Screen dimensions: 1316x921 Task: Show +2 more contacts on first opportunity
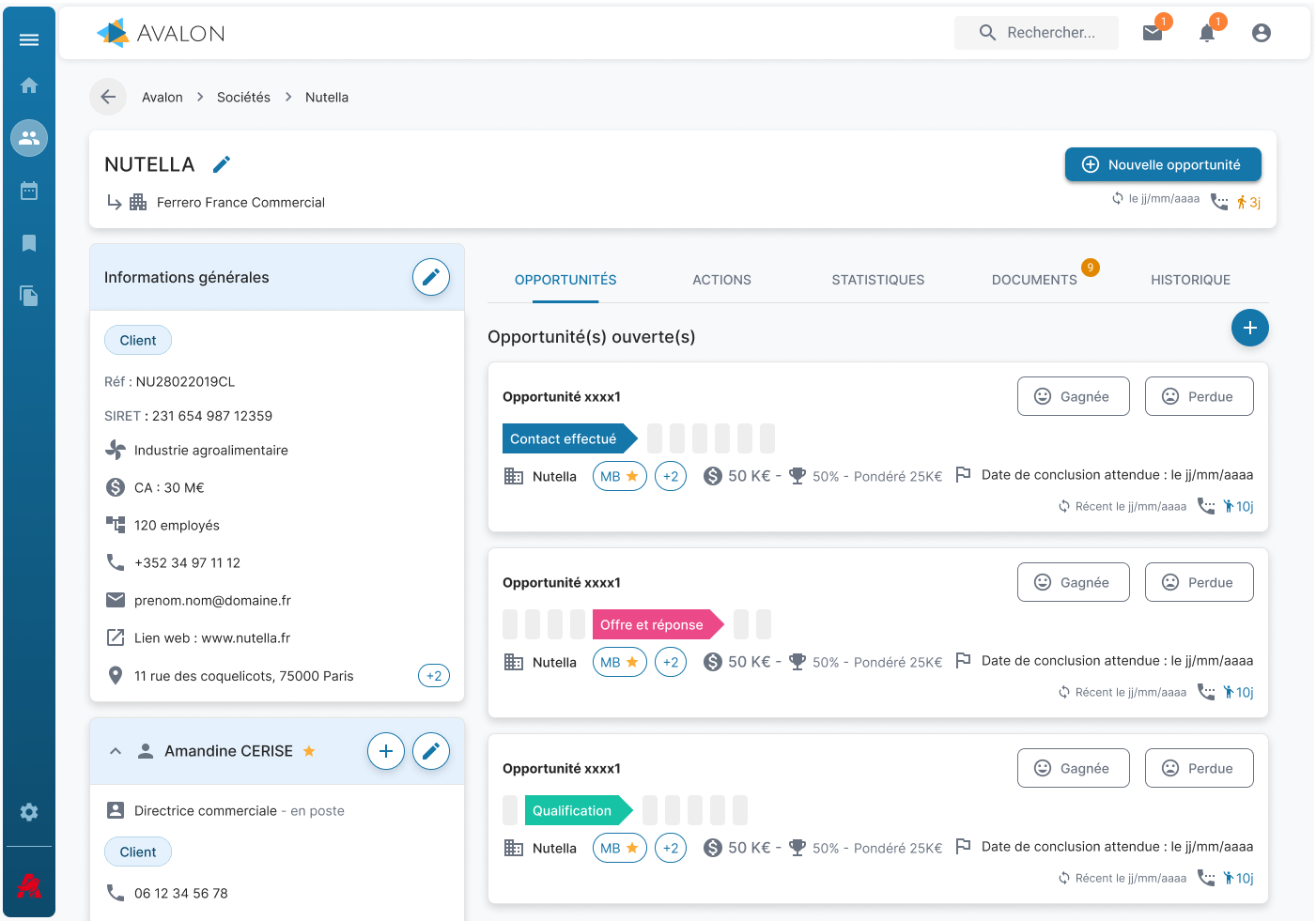tap(671, 476)
